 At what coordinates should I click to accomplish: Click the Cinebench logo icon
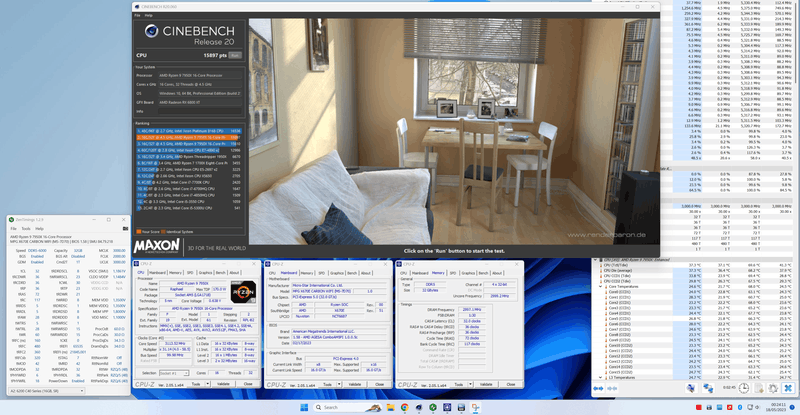151,31
